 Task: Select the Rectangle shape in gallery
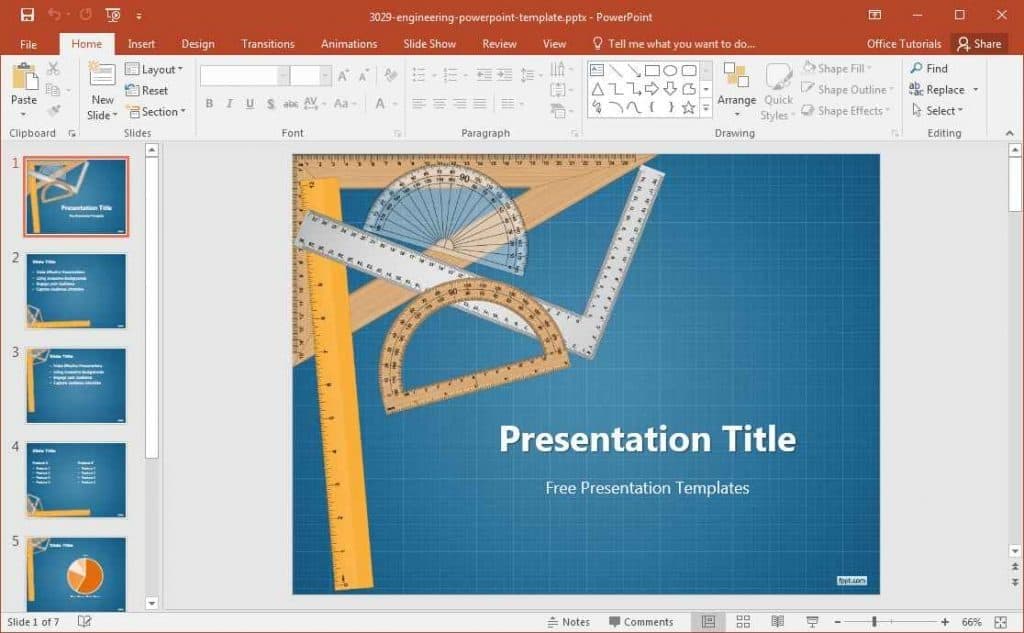click(x=652, y=71)
